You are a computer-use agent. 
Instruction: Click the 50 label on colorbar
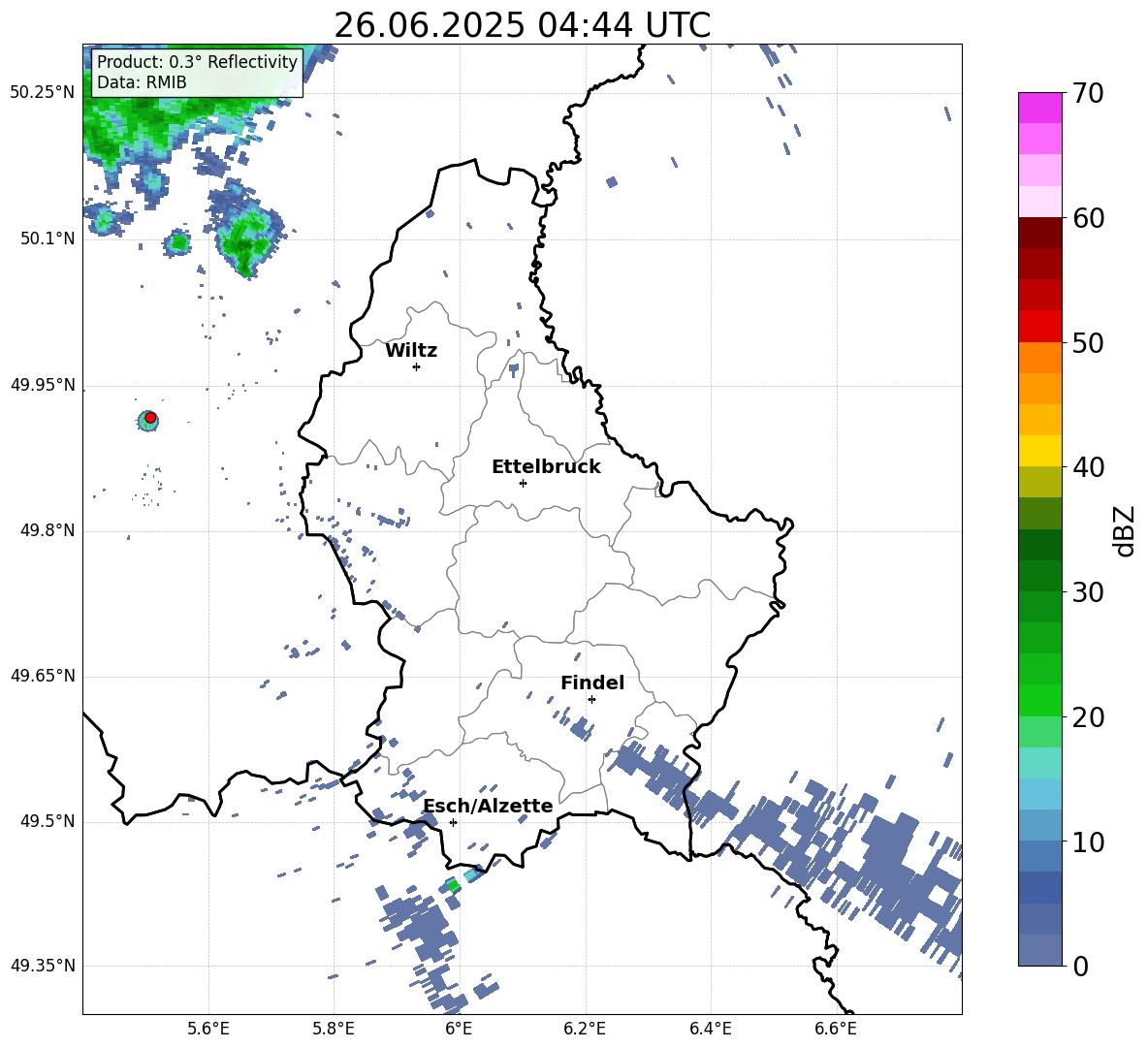click(x=1088, y=342)
